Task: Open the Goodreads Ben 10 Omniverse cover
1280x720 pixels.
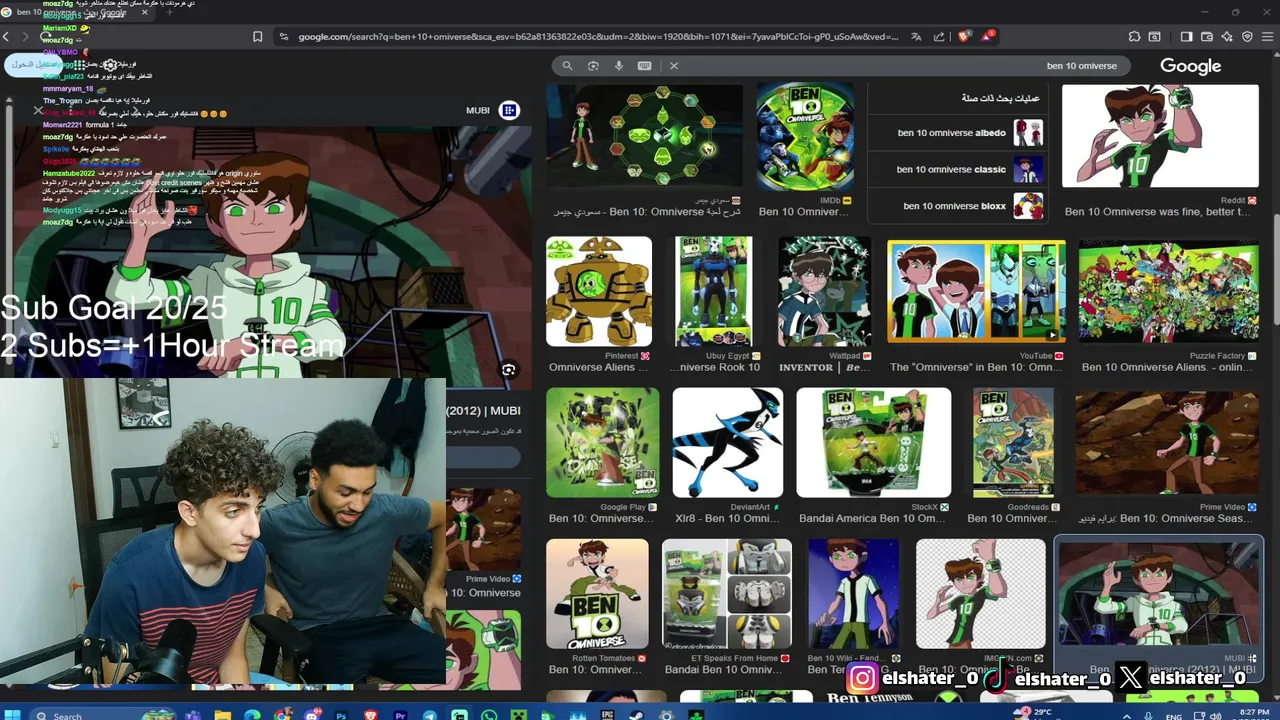Action: click(1013, 443)
